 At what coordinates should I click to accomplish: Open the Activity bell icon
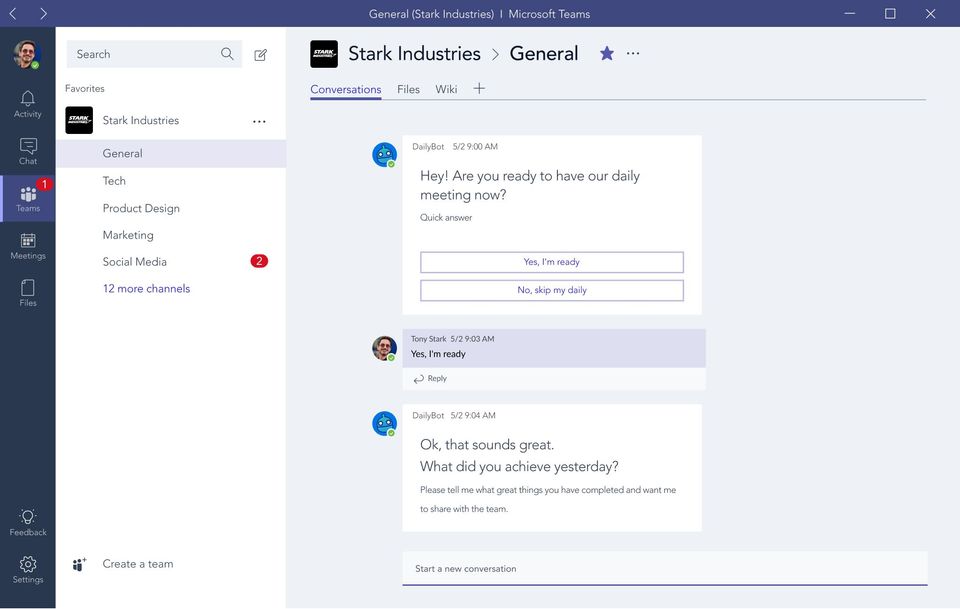(x=28, y=98)
